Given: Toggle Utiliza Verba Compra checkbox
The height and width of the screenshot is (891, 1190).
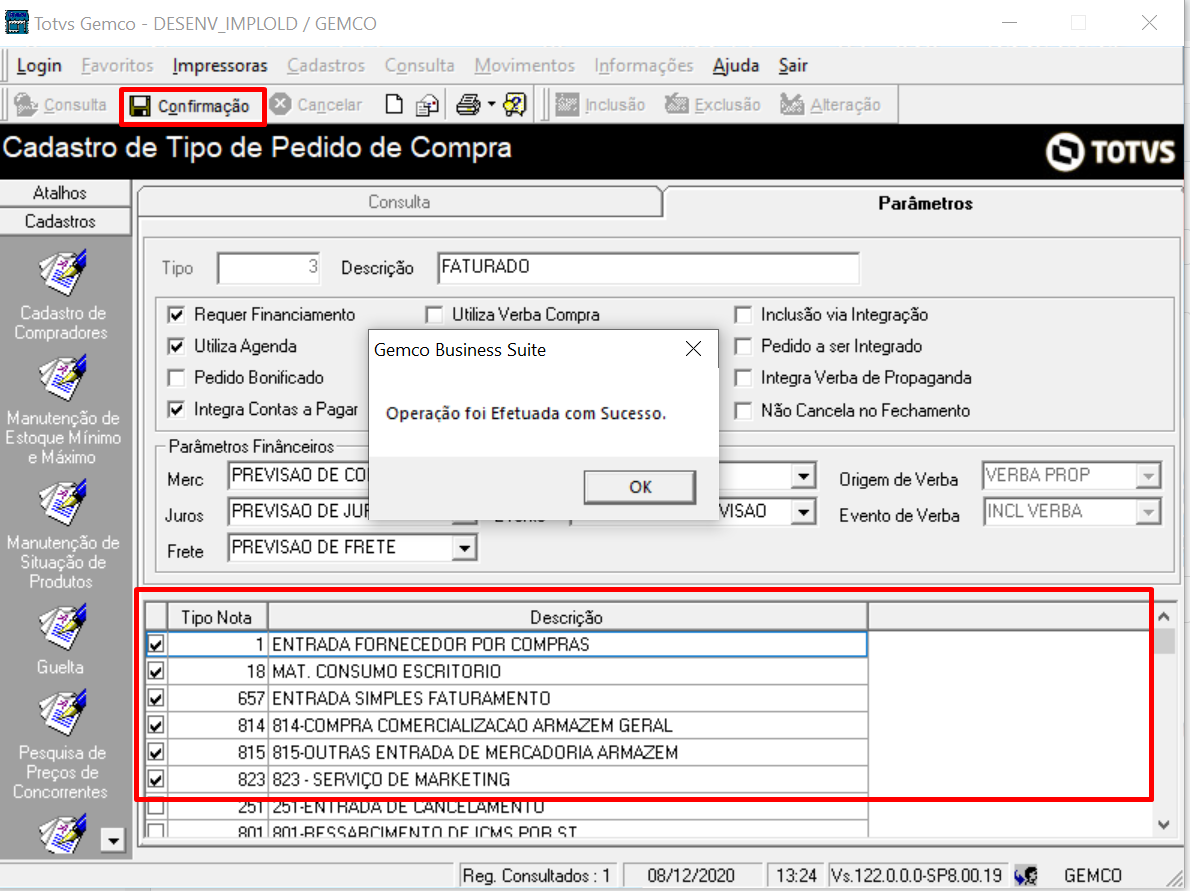Looking at the screenshot, I should 434,314.
